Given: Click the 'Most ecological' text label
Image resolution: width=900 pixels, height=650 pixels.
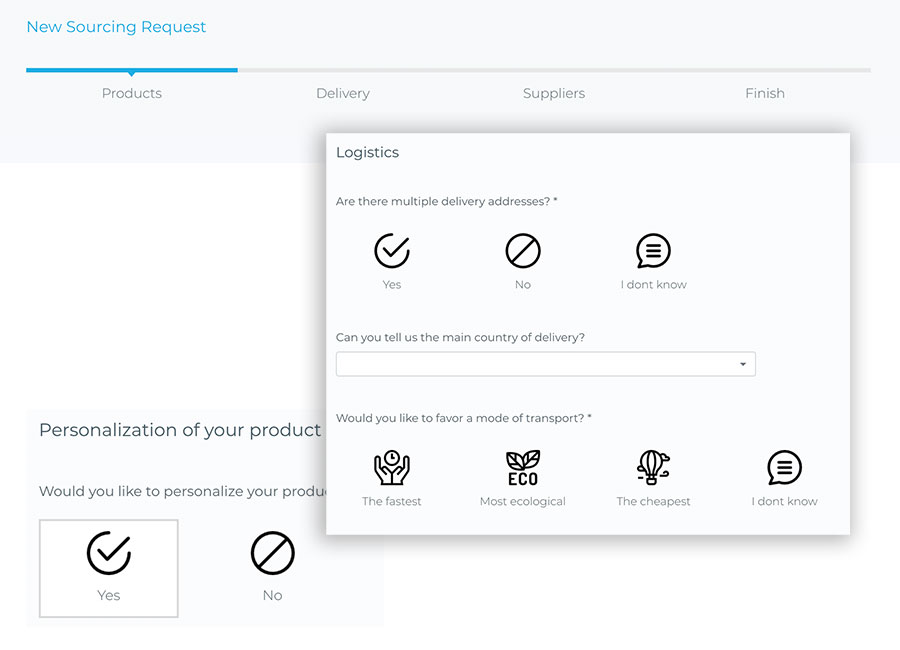Looking at the screenshot, I should click(522, 501).
